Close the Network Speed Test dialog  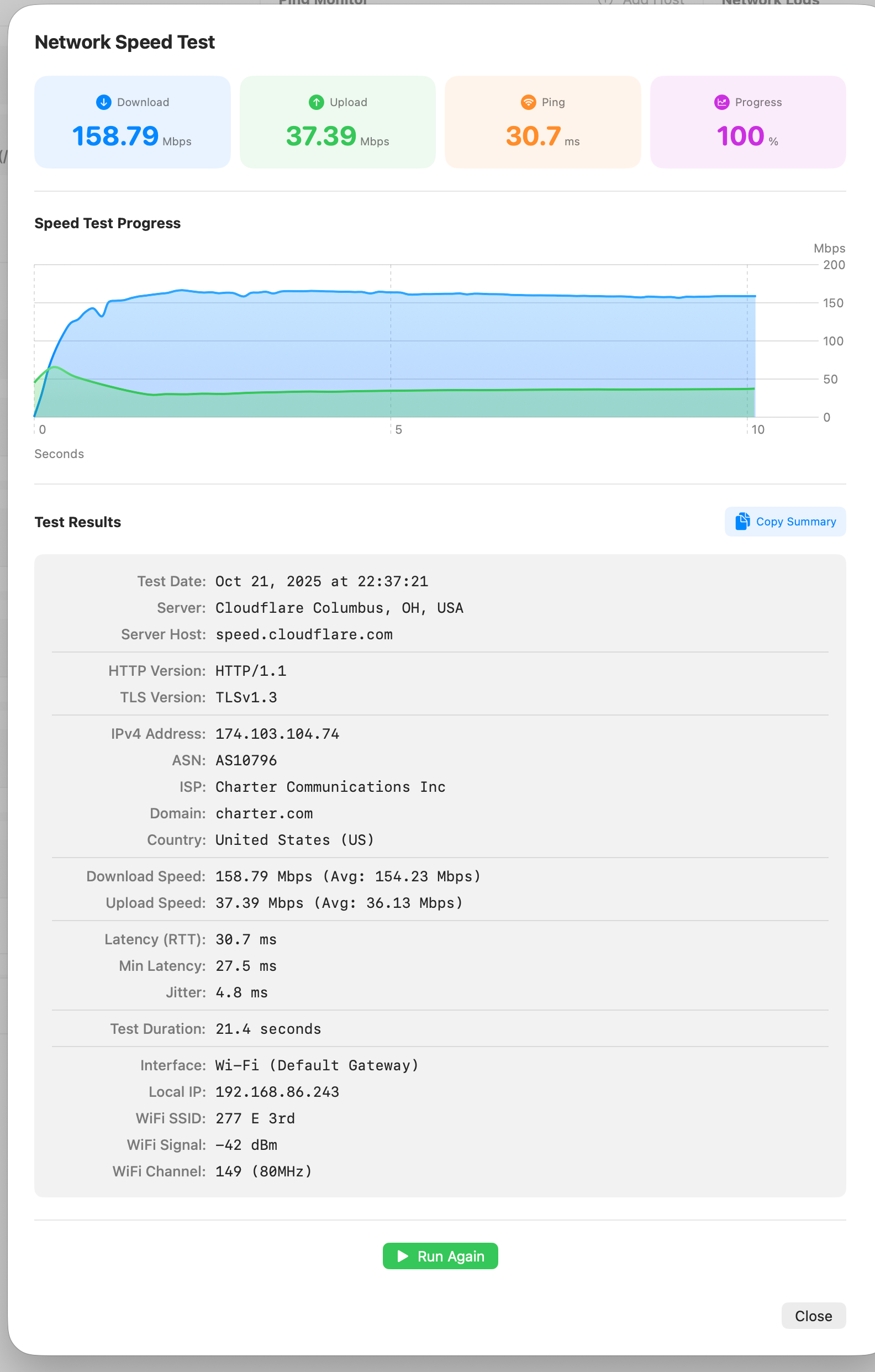click(813, 1316)
